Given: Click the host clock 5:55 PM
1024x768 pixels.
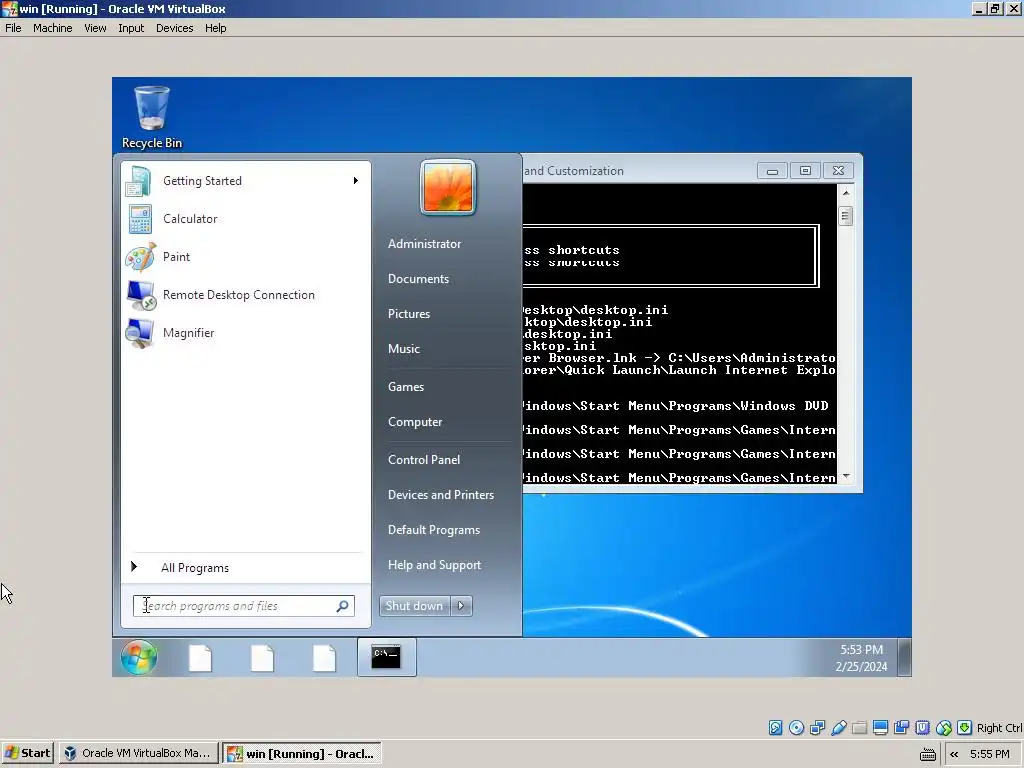Looking at the screenshot, I should click(989, 754).
